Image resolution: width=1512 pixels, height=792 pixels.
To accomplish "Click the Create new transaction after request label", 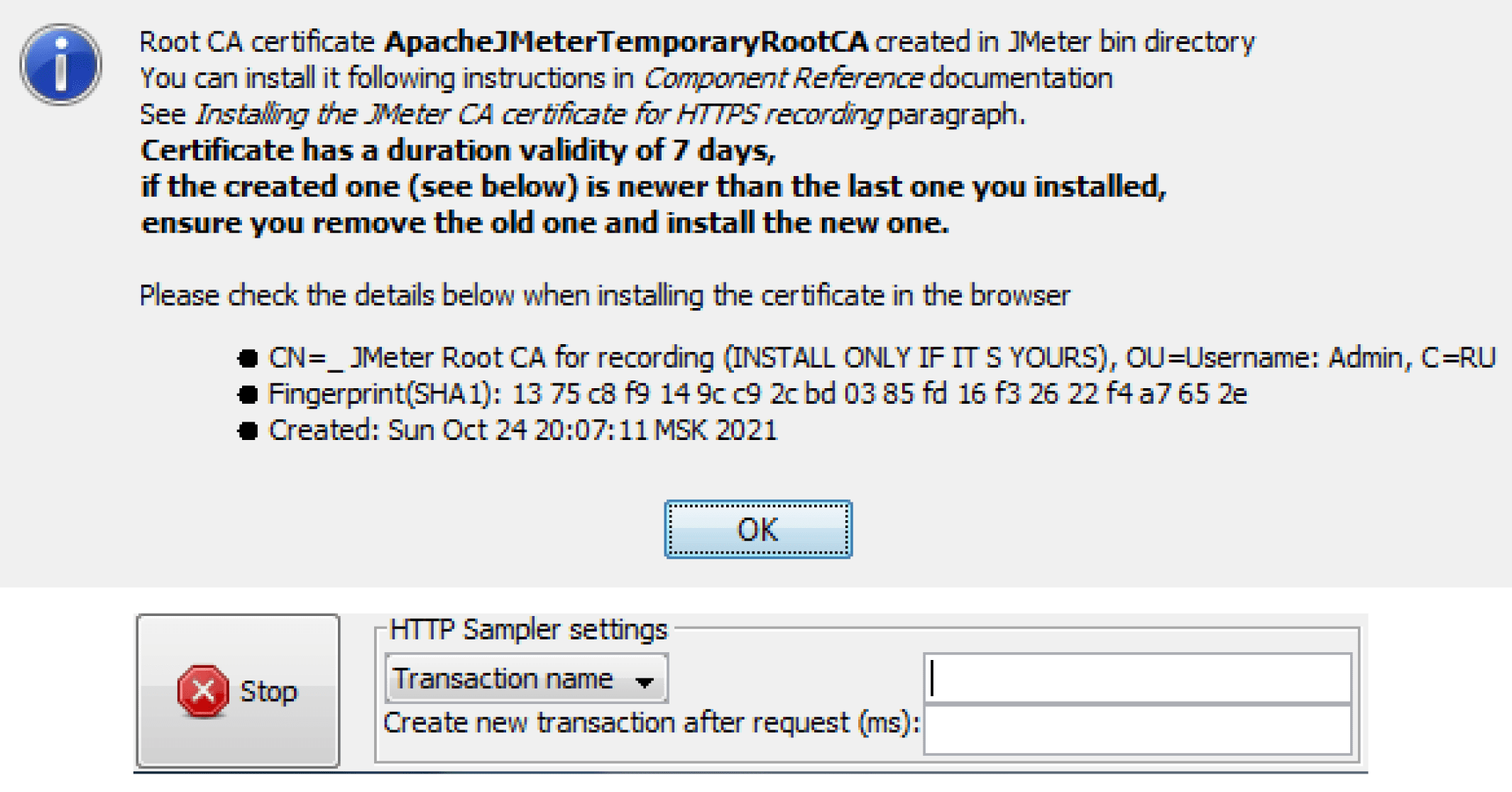I will tap(651, 723).
